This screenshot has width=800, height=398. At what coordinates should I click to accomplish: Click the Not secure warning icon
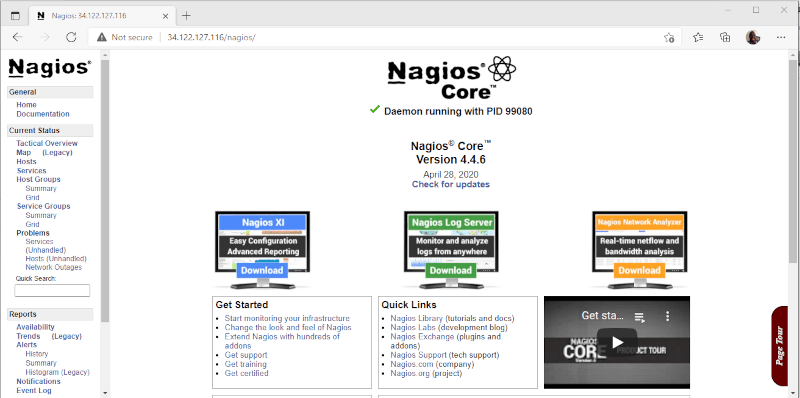point(102,37)
